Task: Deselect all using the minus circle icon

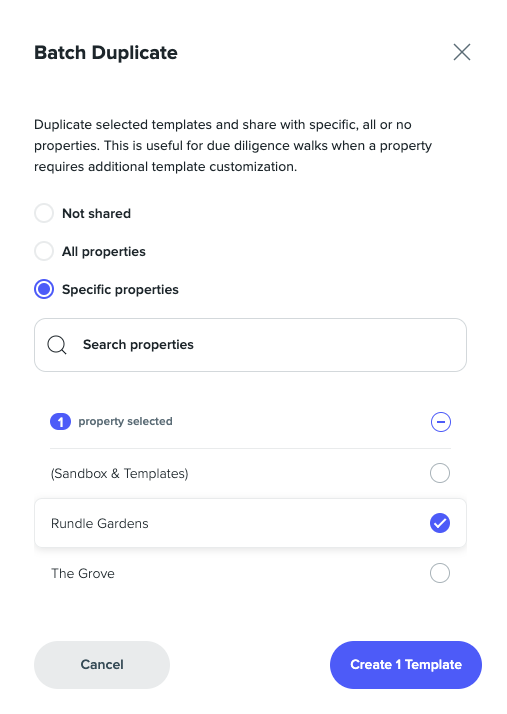Action: pos(440,422)
